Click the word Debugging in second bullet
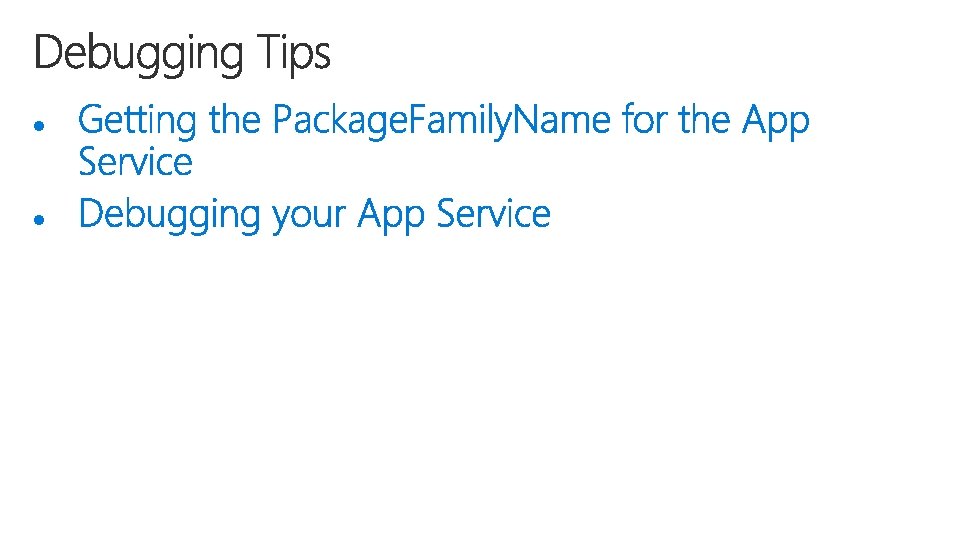The image size is (960, 540). pos(169,215)
